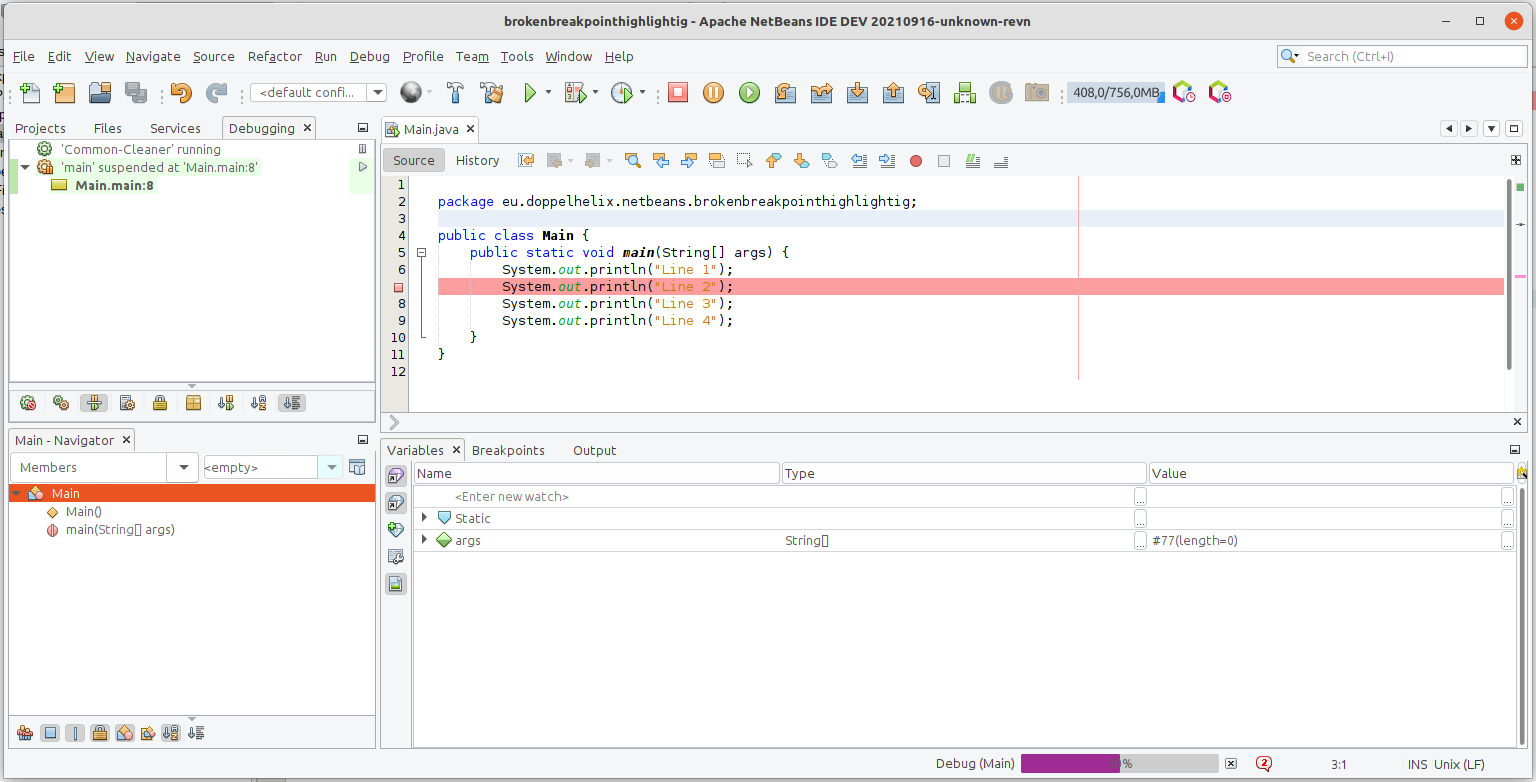Click the Profile the IDE icon
The image size is (1536, 782).
tap(1184, 93)
